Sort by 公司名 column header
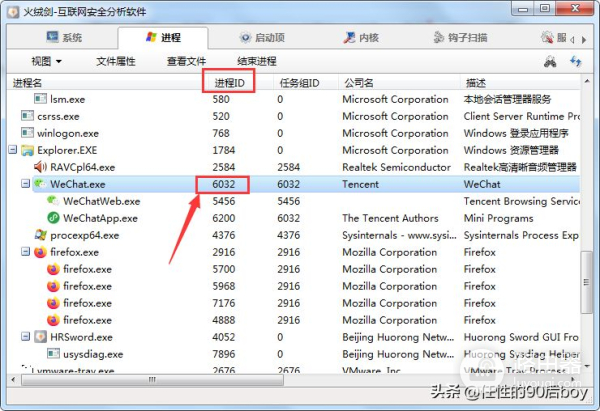The height and width of the screenshot is (411, 600). coord(398,83)
